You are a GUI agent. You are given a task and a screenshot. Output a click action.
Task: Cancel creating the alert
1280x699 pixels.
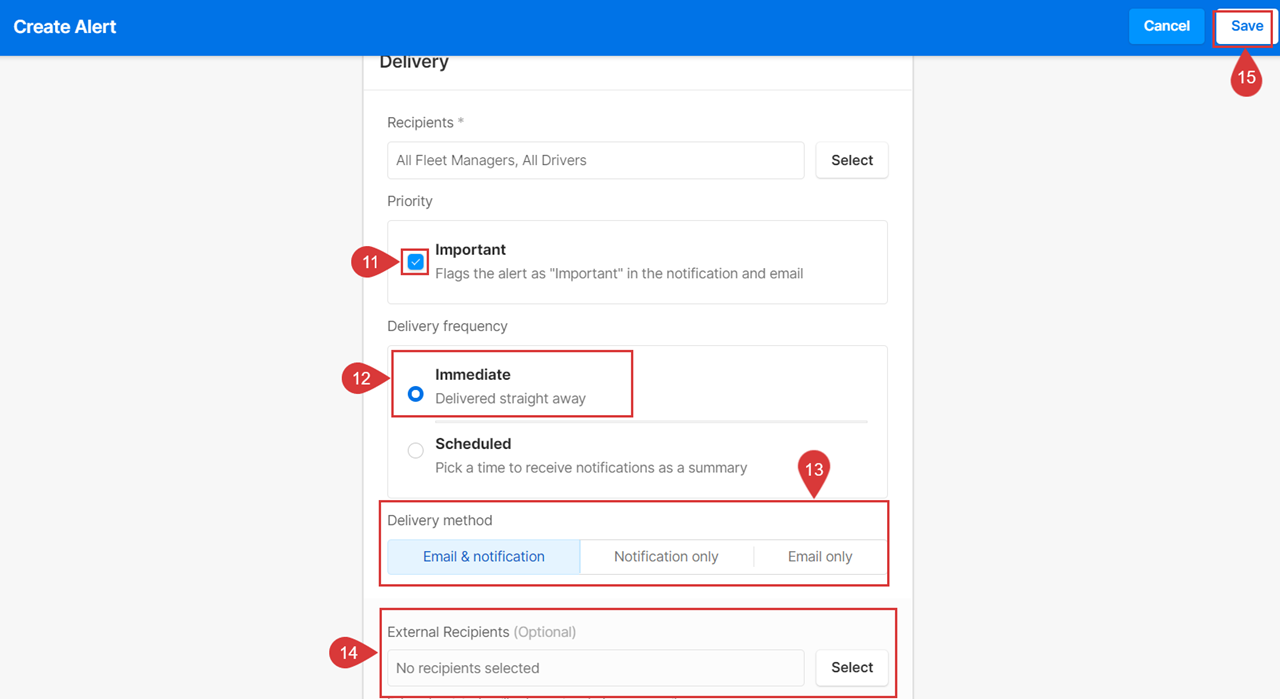1166,26
